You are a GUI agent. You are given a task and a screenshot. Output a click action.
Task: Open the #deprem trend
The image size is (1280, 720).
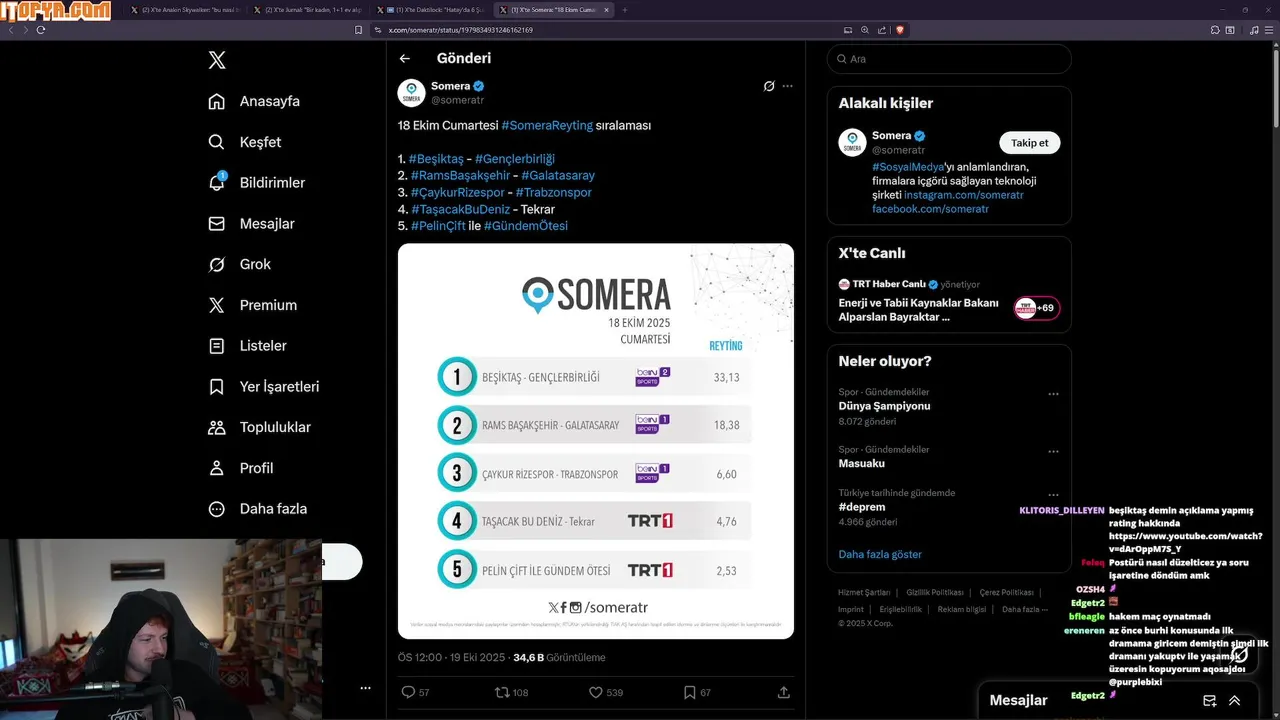click(863, 507)
